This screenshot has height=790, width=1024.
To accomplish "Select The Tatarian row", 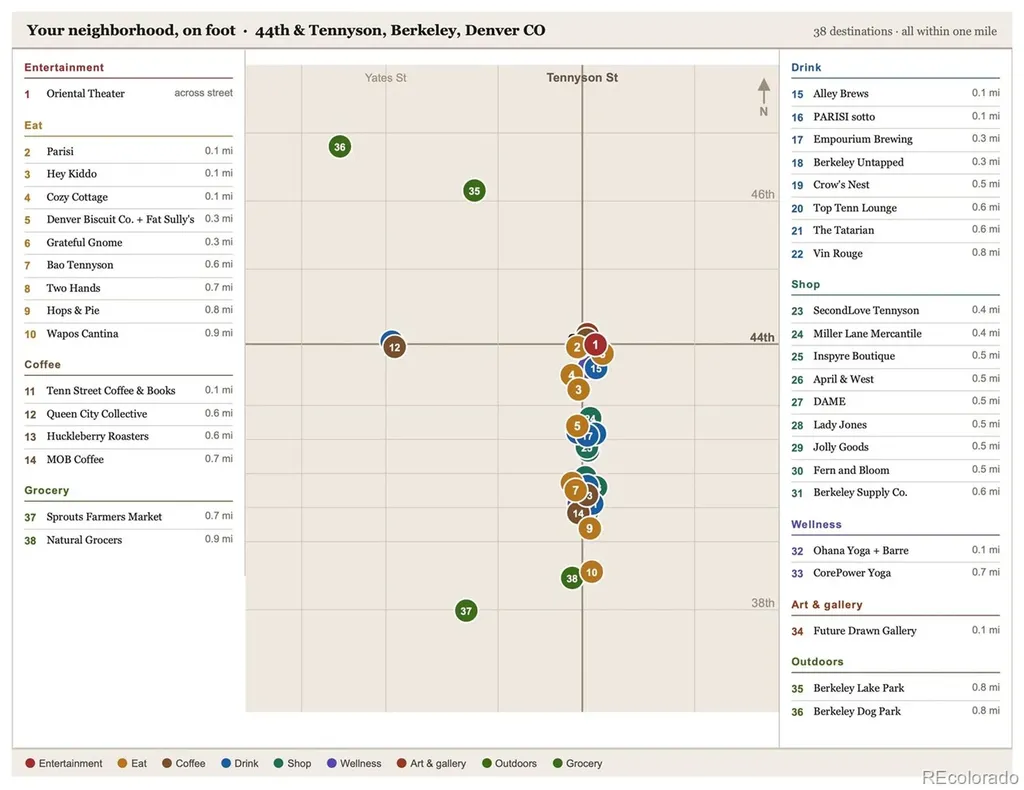I will [895, 230].
